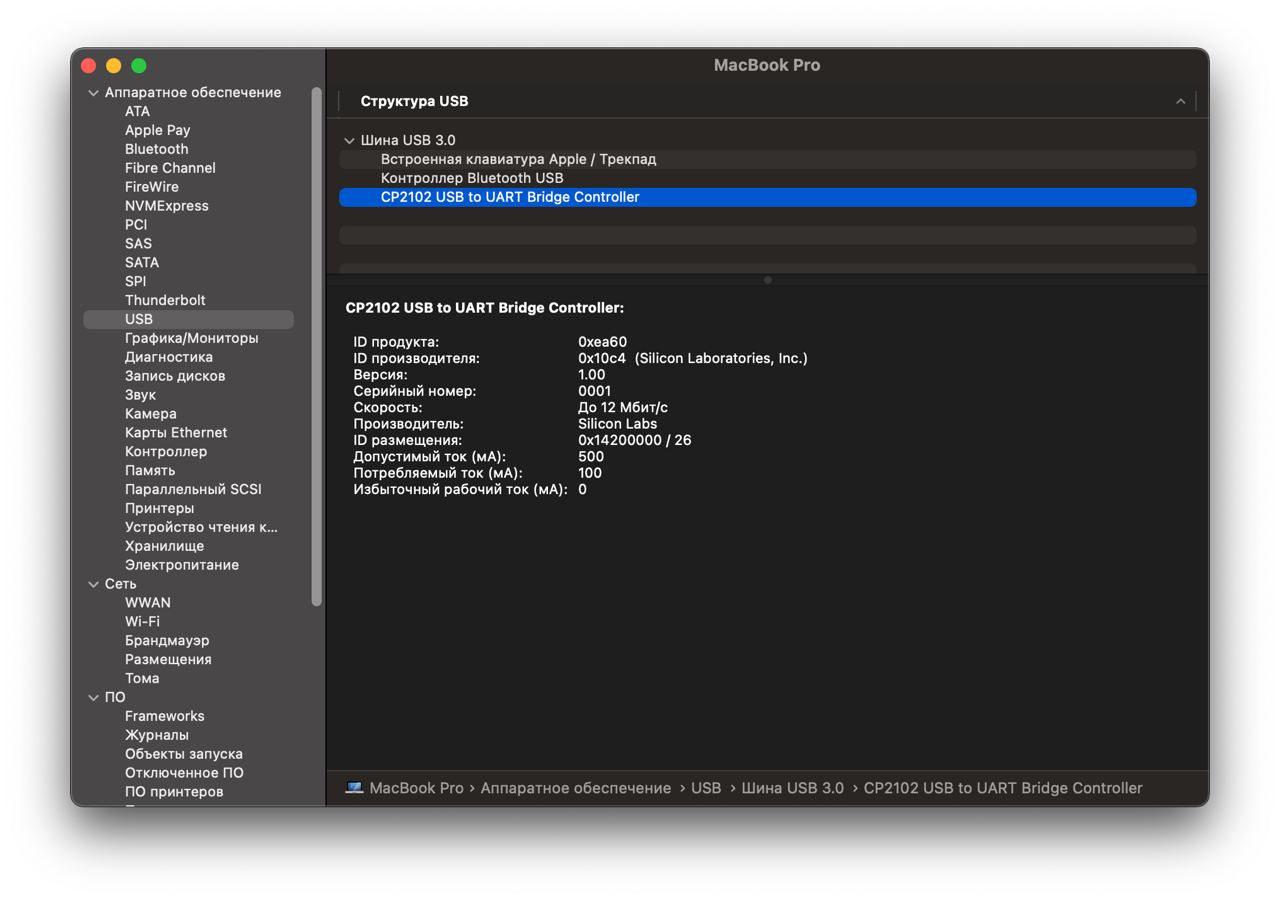
Task: Open the Thunderbolt hardware category
Action: point(165,300)
